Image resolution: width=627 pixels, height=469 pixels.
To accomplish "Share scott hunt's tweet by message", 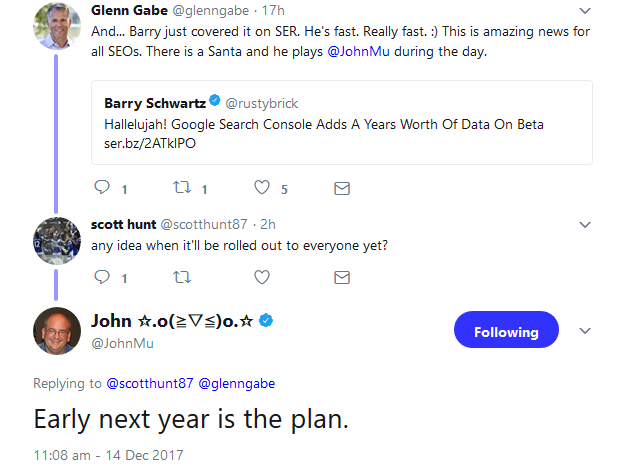I will click(341, 276).
